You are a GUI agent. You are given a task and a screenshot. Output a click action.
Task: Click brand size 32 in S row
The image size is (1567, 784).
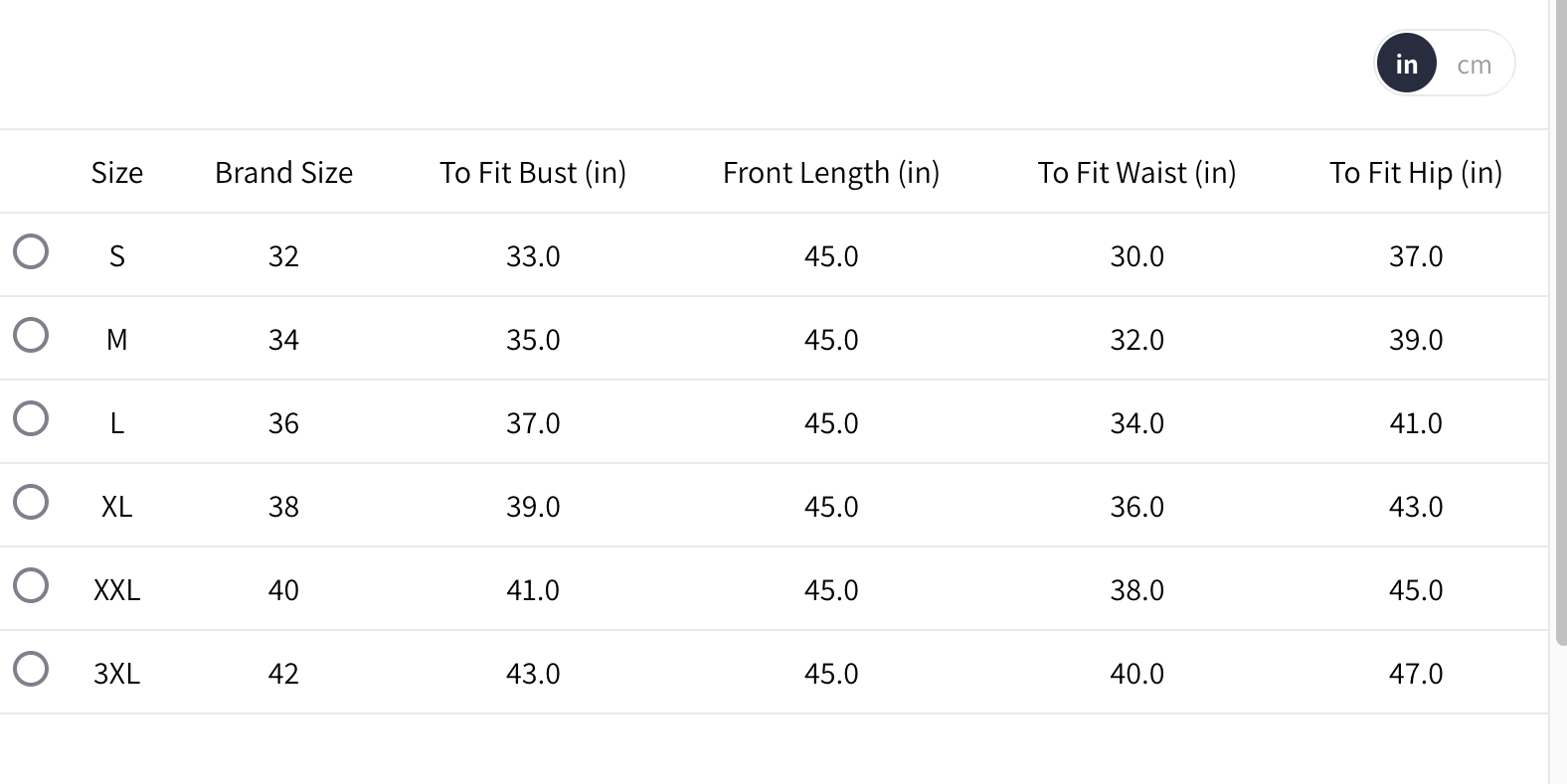(283, 256)
